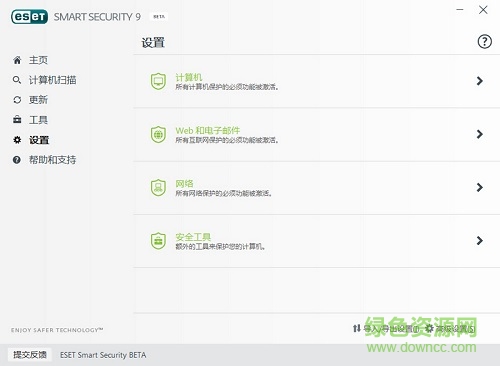500x366 pixels.
Task: Click the 导入/导出设置 link
Action: click(391, 329)
